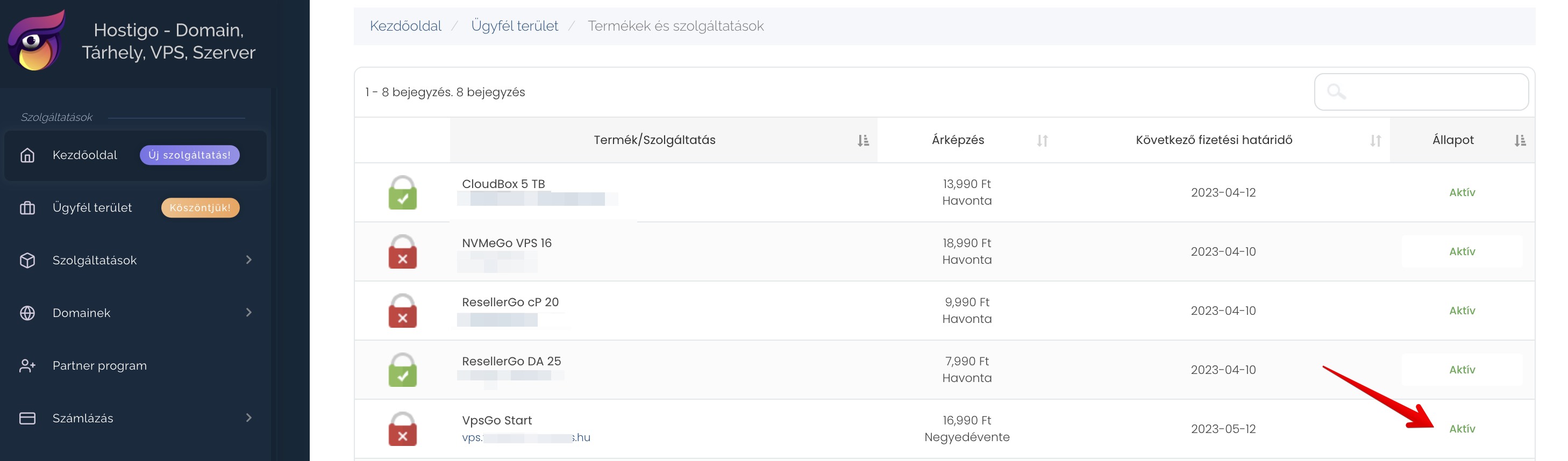Click the 2023-05-12 due date
This screenshot has width=1568, height=461.
click(1223, 428)
